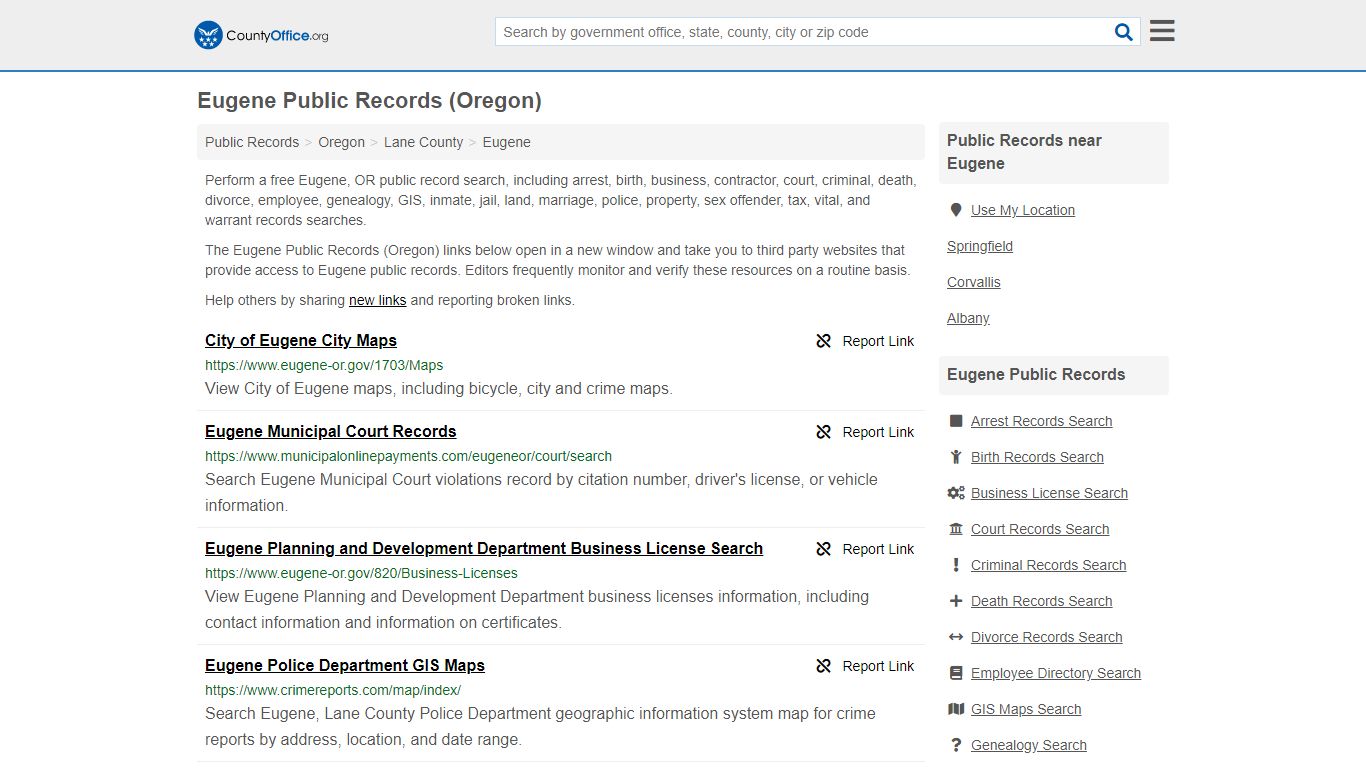Open Albany nearby records
The image size is (1366, 768).
[968, 318]
